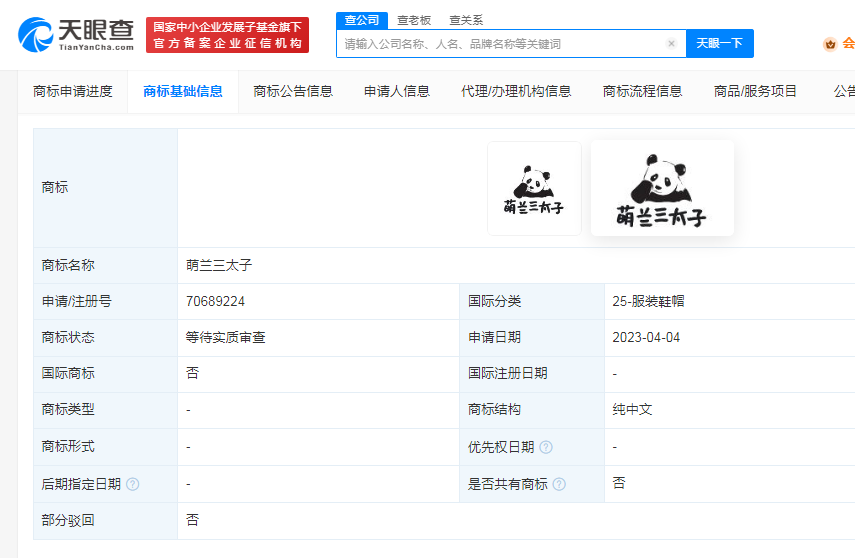This screenshot has height=558, width=855.
Task: Open the 商品/服务项目 tab
Action: (756, 91)
